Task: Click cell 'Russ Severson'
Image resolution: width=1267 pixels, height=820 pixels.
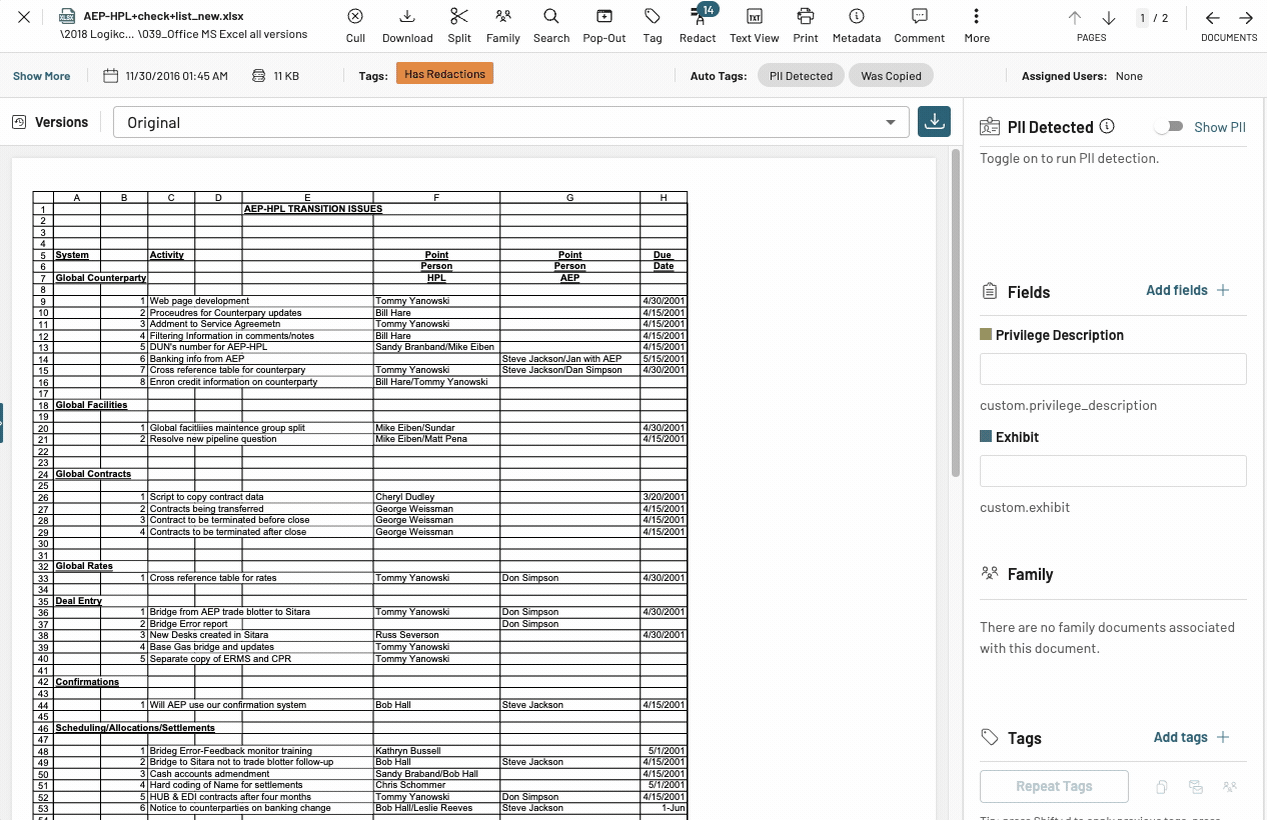Action: (x=407, y=635)
